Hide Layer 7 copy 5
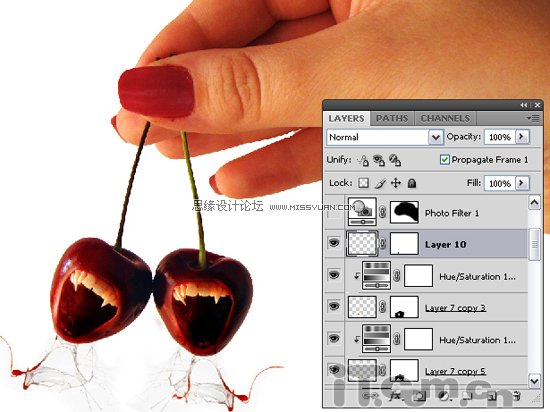This screenshot has height=412, width=550. pyautogui.click(x=334, y=369)
